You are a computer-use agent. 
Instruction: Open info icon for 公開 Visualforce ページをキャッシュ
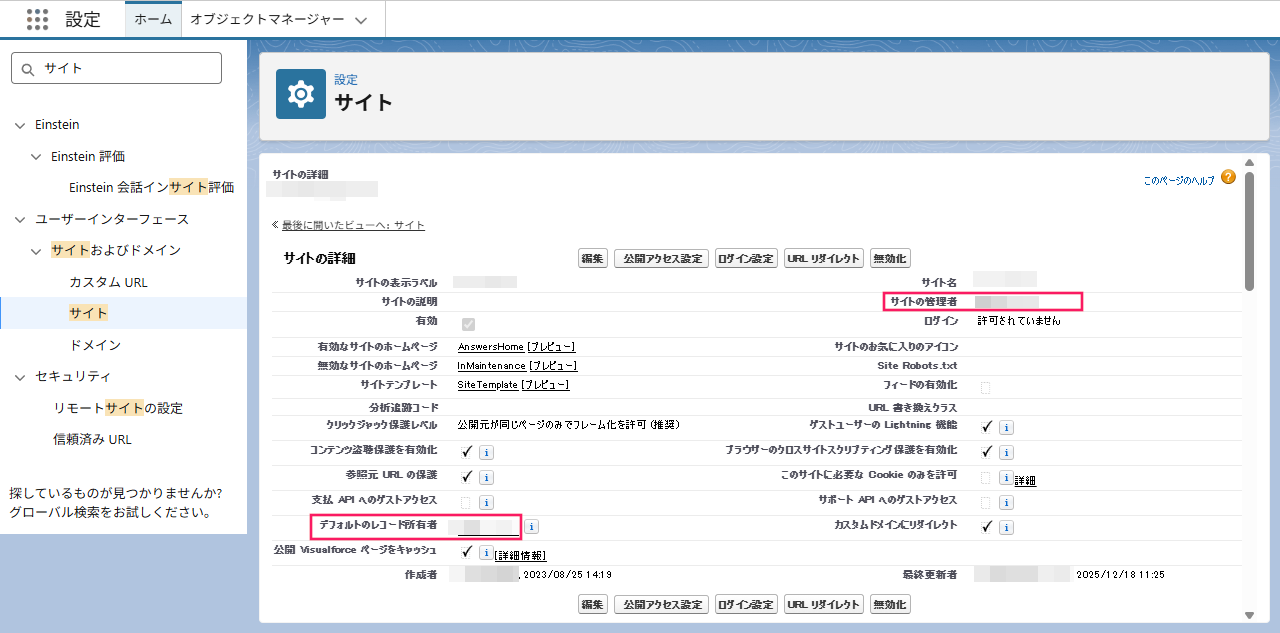point(486,552)
